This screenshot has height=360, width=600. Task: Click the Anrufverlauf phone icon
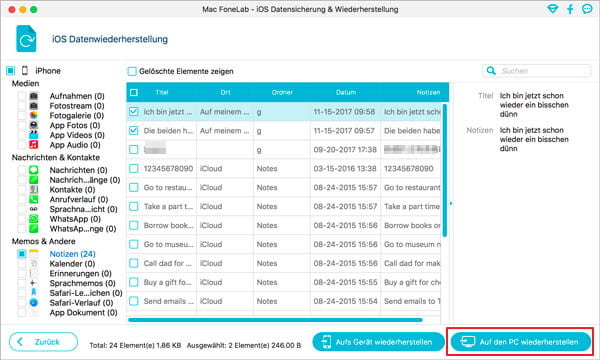(x=34, y=199)
